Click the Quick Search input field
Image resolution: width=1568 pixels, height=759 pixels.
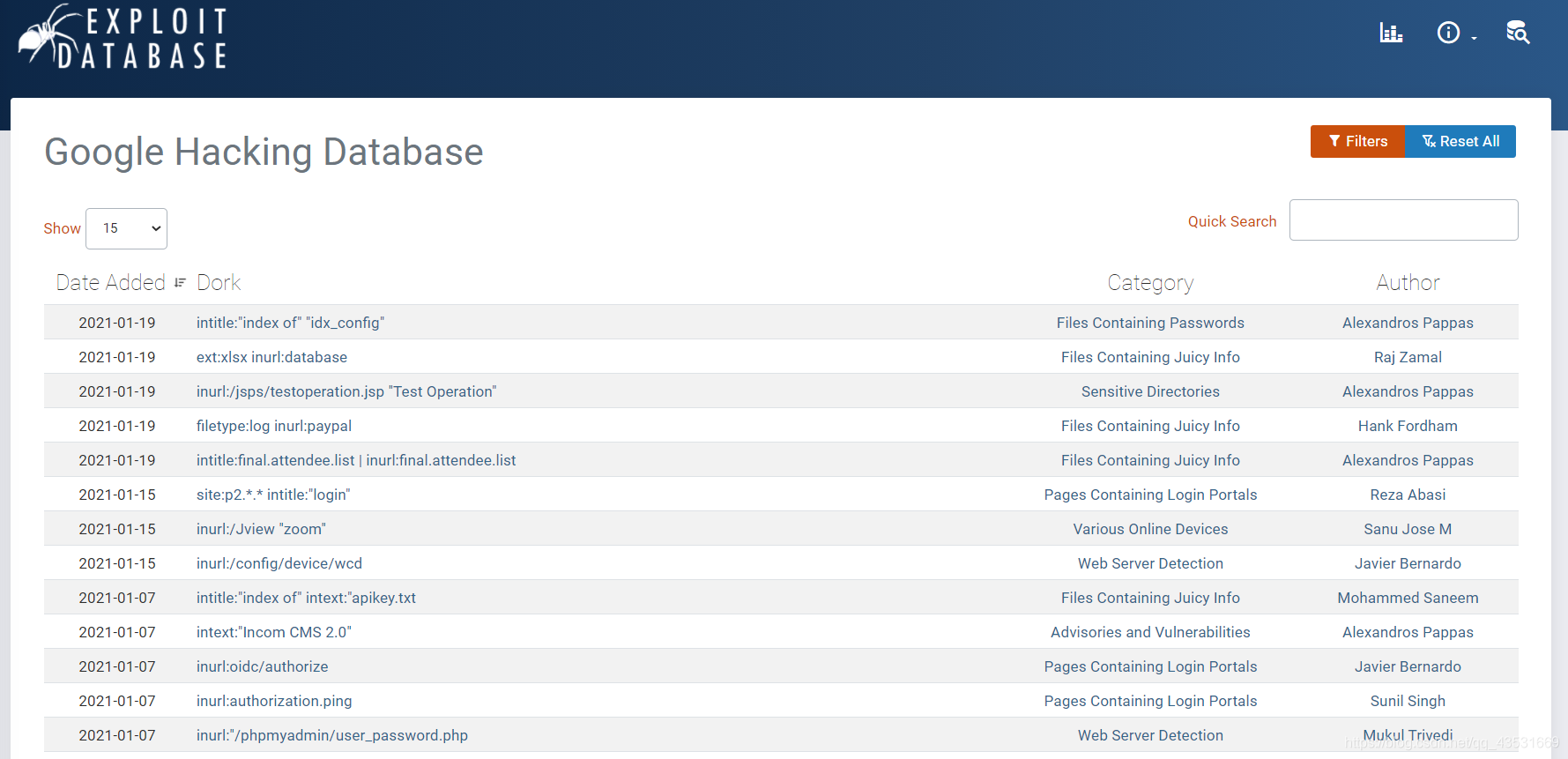click(1403, 220)
